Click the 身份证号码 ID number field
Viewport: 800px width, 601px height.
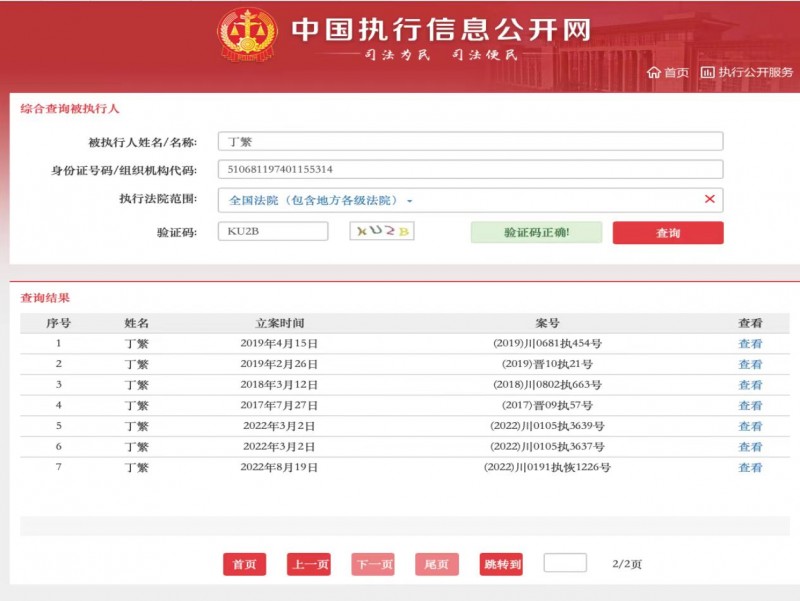(470, 170)
